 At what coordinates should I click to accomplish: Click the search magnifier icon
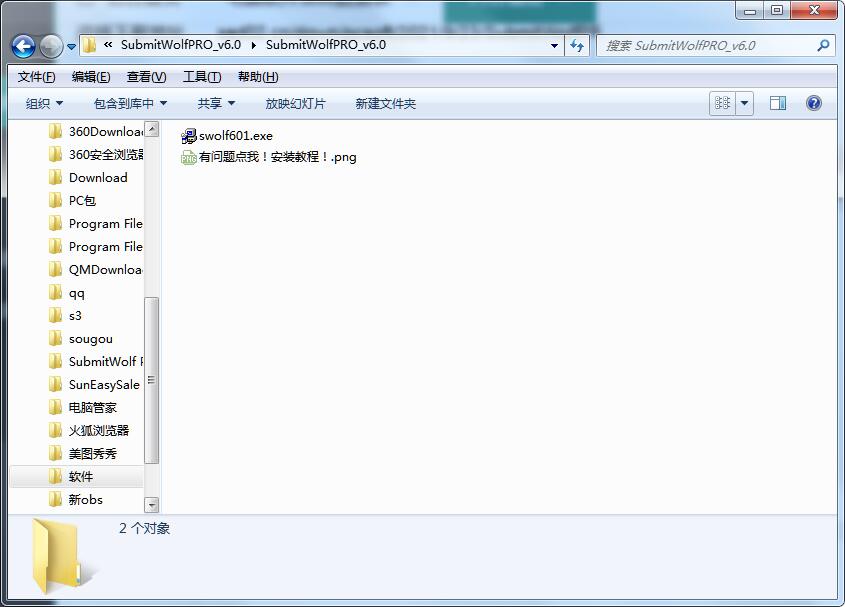coord(822,45)
